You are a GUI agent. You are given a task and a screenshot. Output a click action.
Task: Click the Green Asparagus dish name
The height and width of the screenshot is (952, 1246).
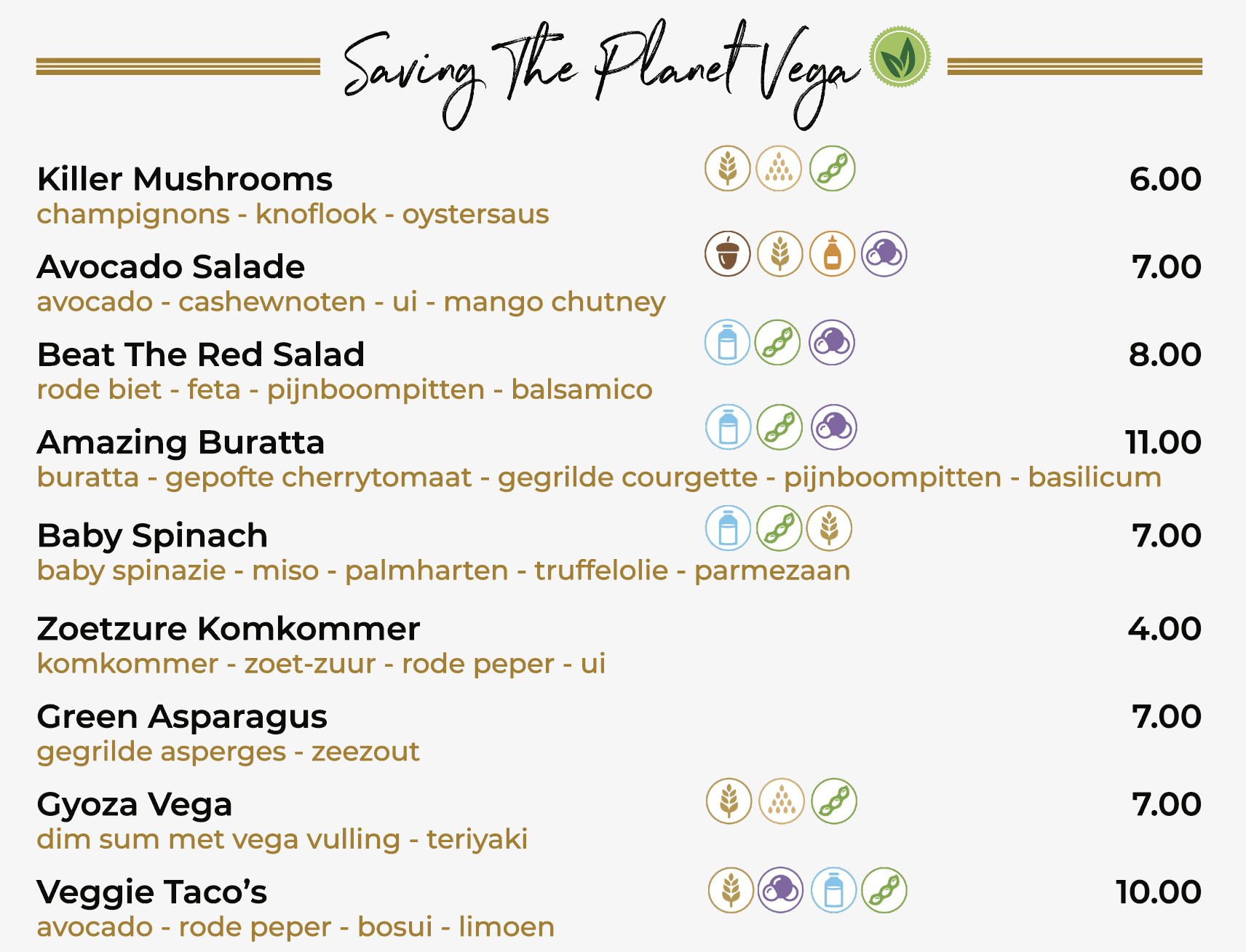coord(182,718)
